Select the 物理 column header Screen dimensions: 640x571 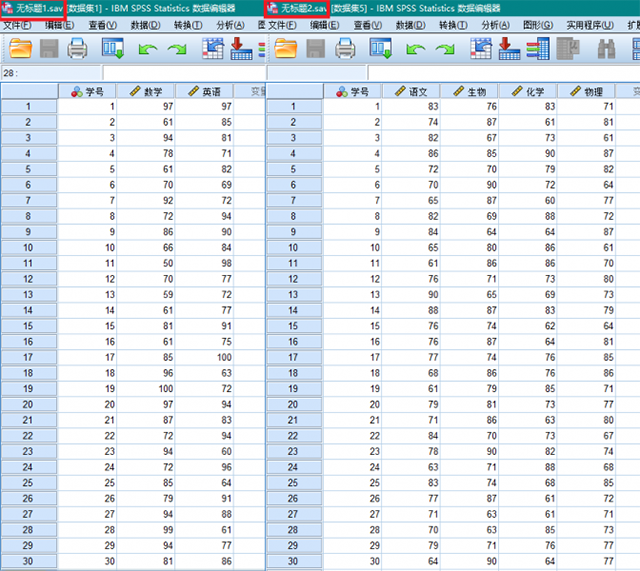(x=586, y=91)
